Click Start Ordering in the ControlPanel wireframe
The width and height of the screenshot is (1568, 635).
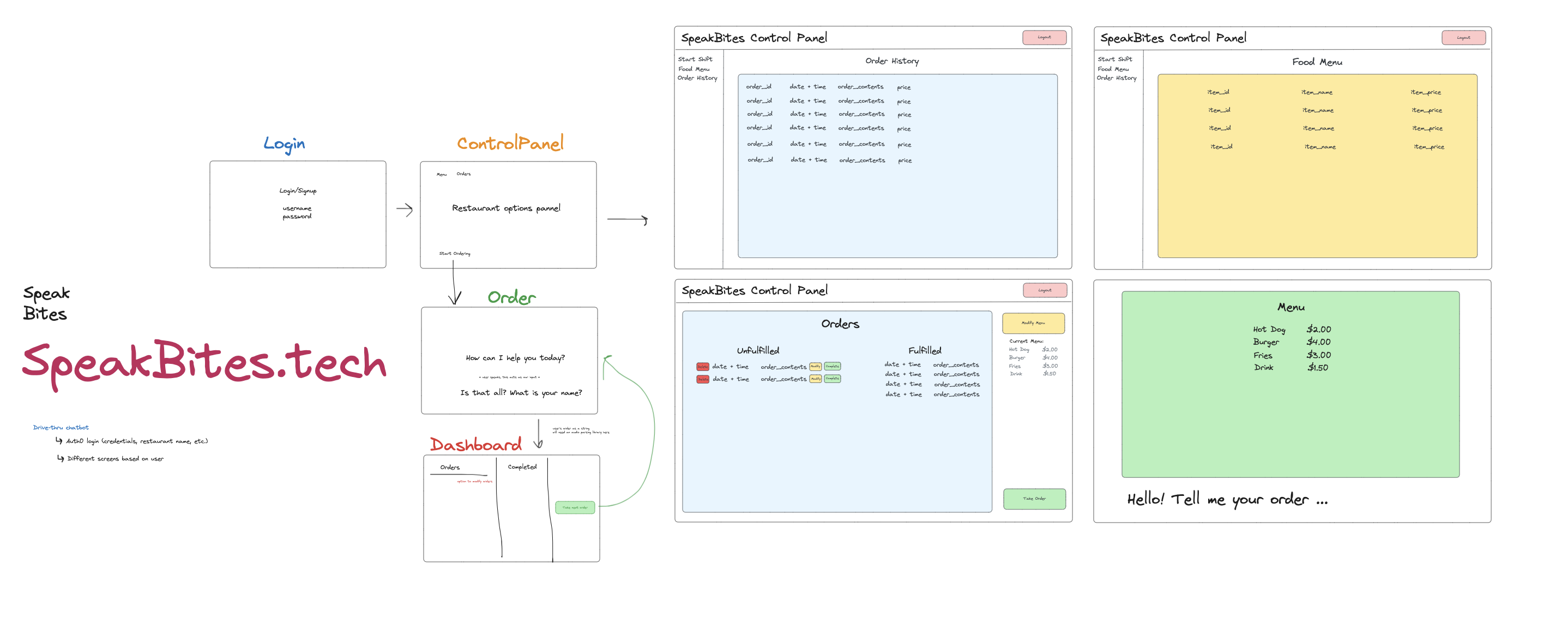coord(454,253)
